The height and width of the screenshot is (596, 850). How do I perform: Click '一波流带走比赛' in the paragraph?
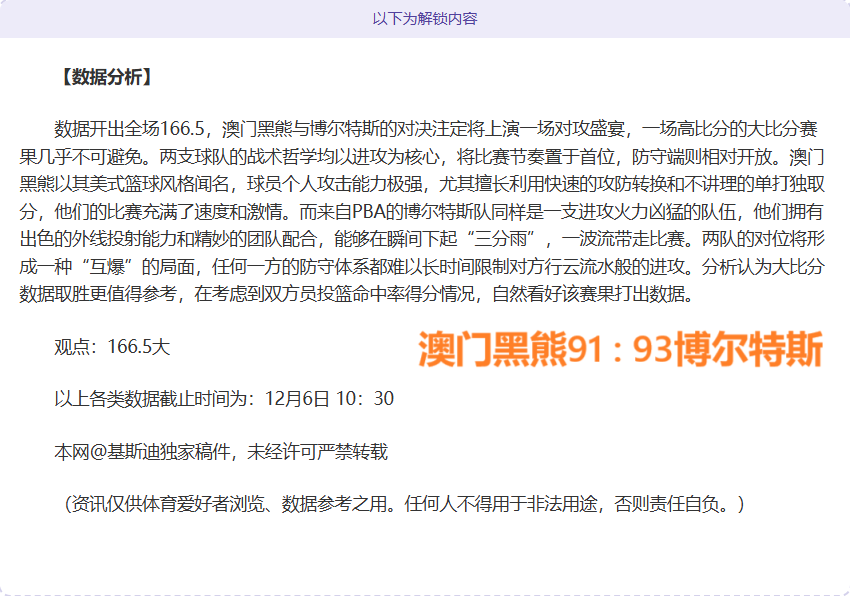(x=628, y=240)
